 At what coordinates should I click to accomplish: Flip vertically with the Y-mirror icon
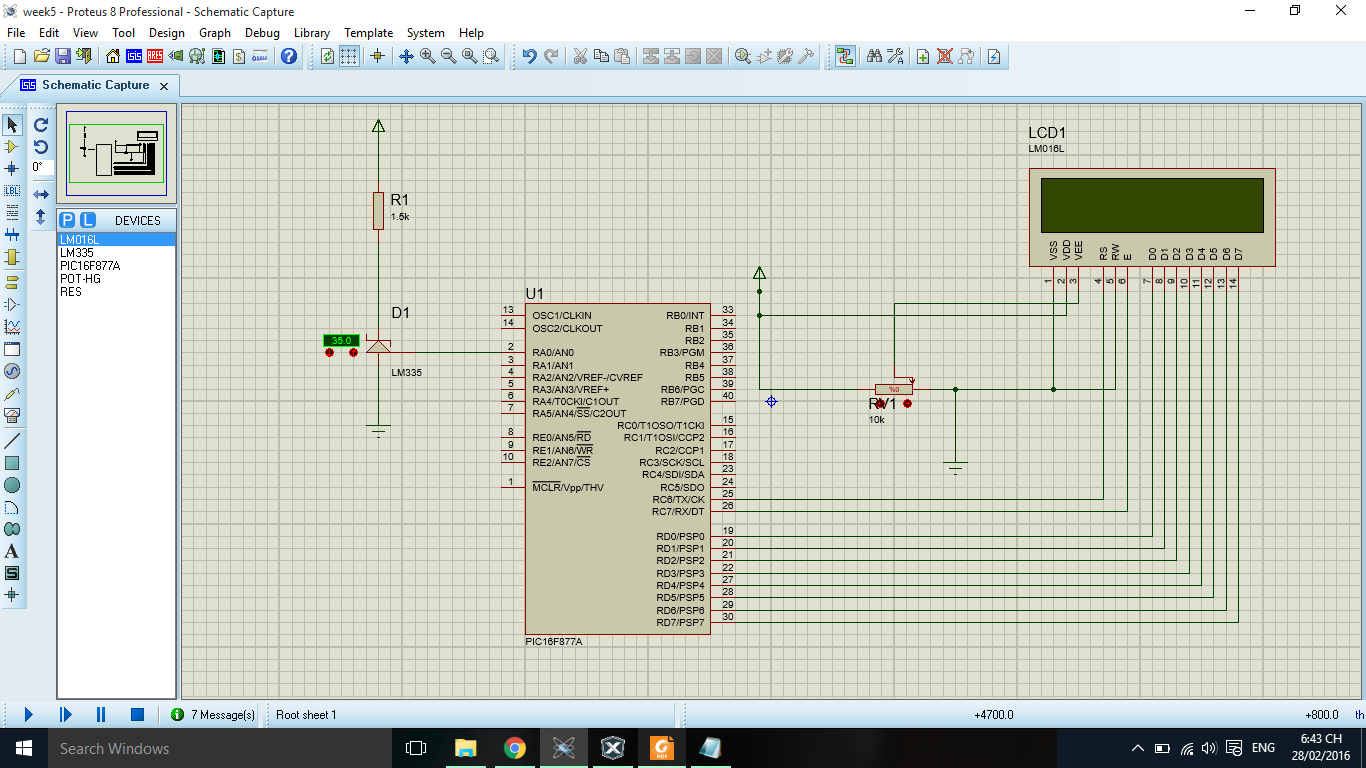(x=41, y=216)
